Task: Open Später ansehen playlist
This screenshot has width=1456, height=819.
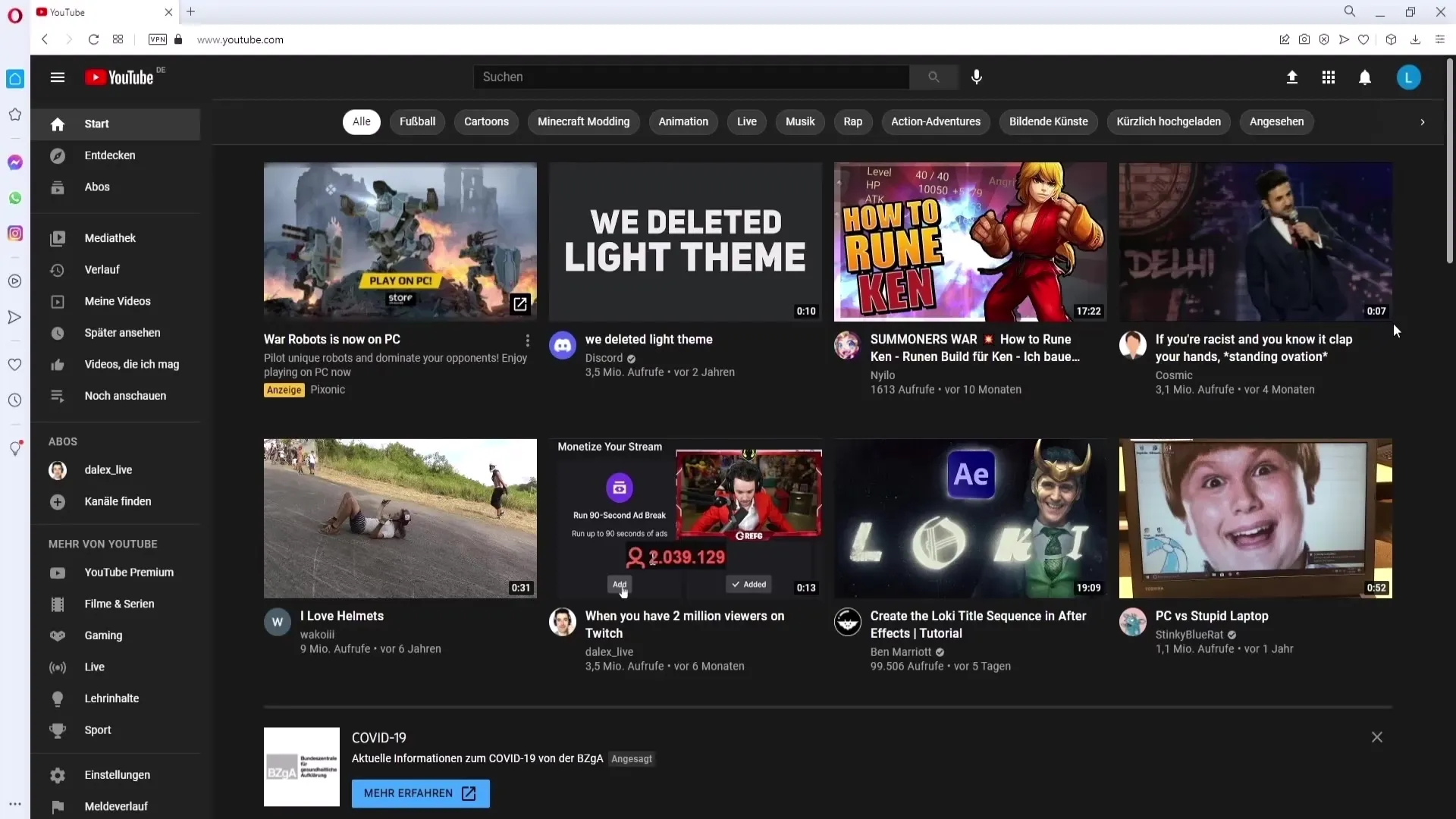Action: tap(115, 333)
